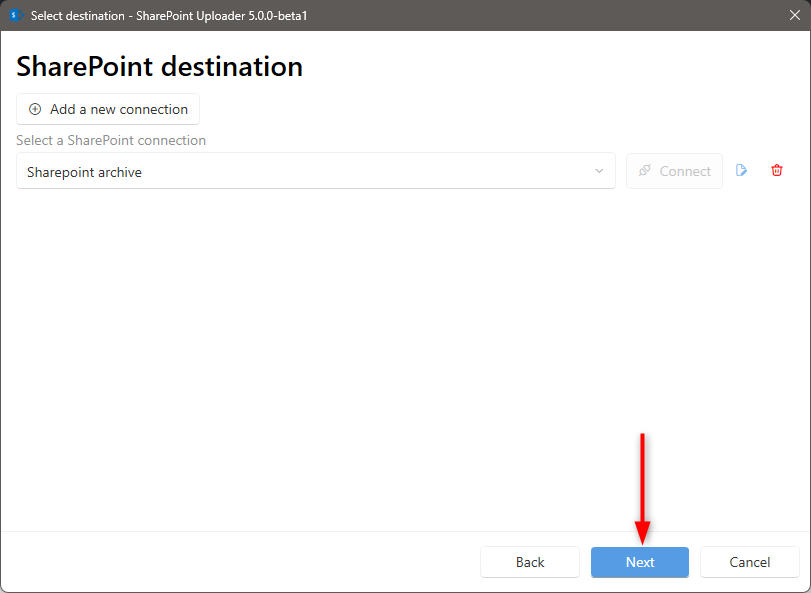Viewport: 811px width, 593px height.
Task: Expand the dropdown using its chevron arrow
Action: 599,171
